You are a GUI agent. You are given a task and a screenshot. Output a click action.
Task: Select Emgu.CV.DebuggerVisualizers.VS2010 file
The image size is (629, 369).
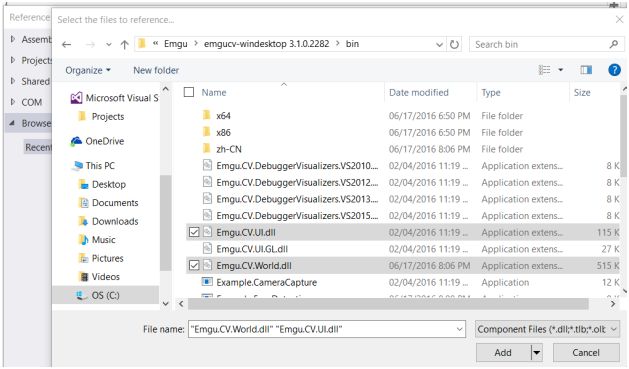(297, 166)
